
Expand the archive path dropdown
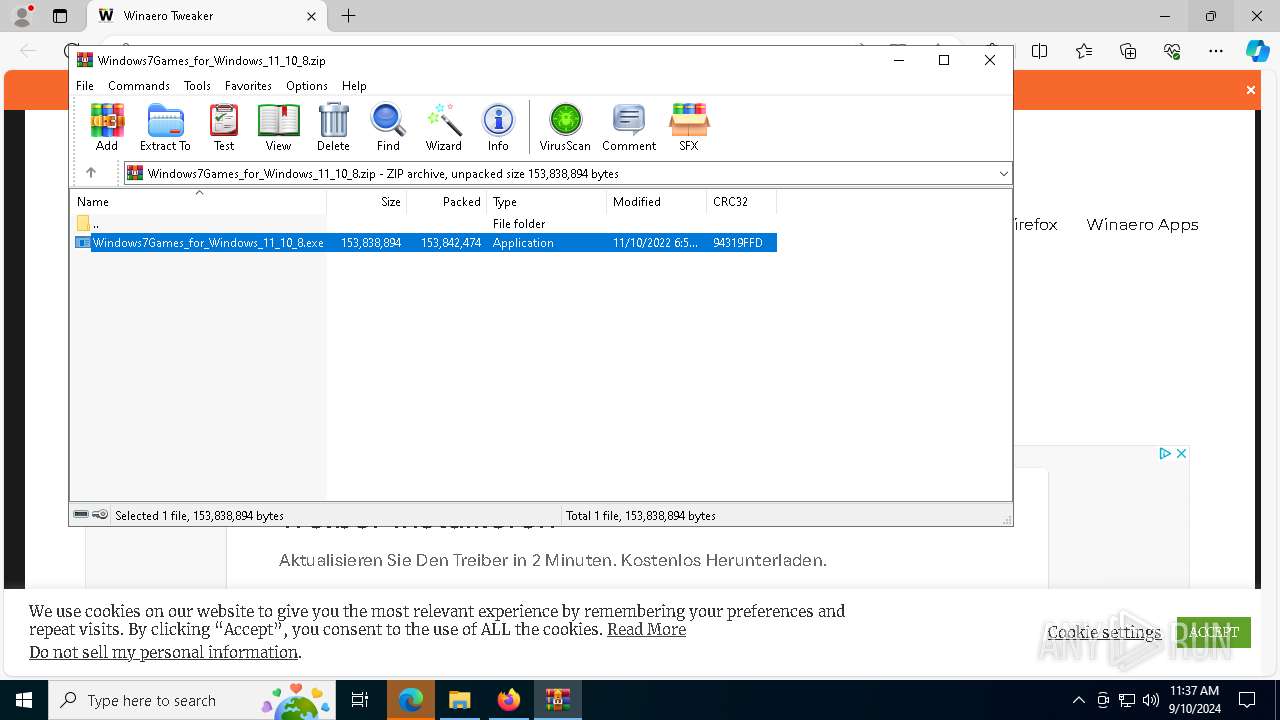1003,174
